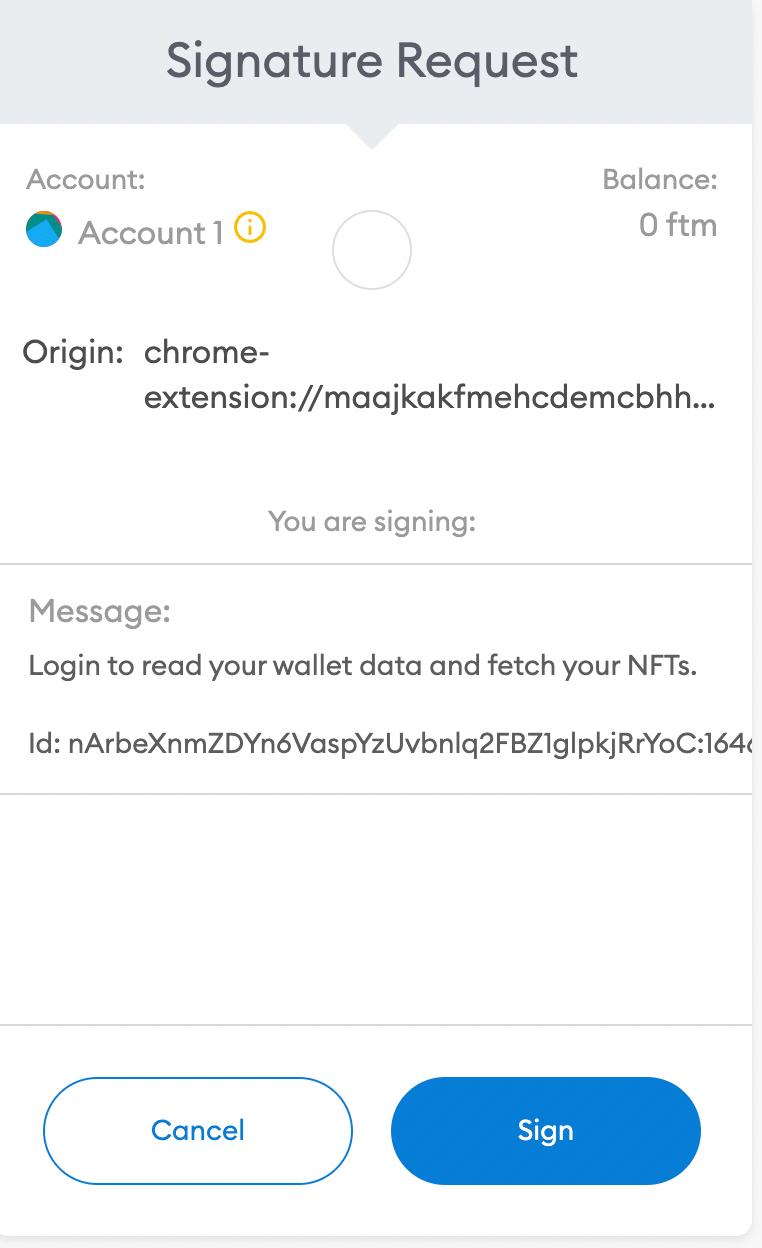Click the Origin: label
The width and height of the screenshot is (762, 1248).
point(73,352)
